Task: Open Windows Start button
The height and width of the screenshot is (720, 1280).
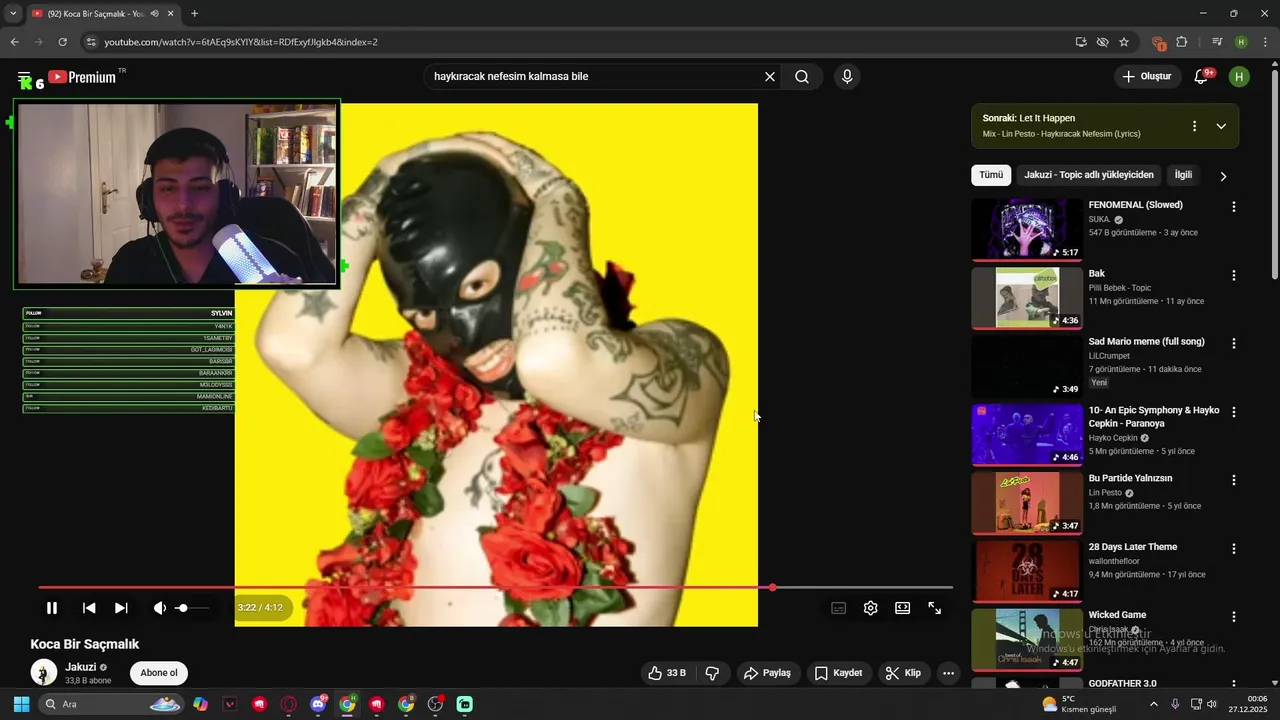Action: click(21, 704)
